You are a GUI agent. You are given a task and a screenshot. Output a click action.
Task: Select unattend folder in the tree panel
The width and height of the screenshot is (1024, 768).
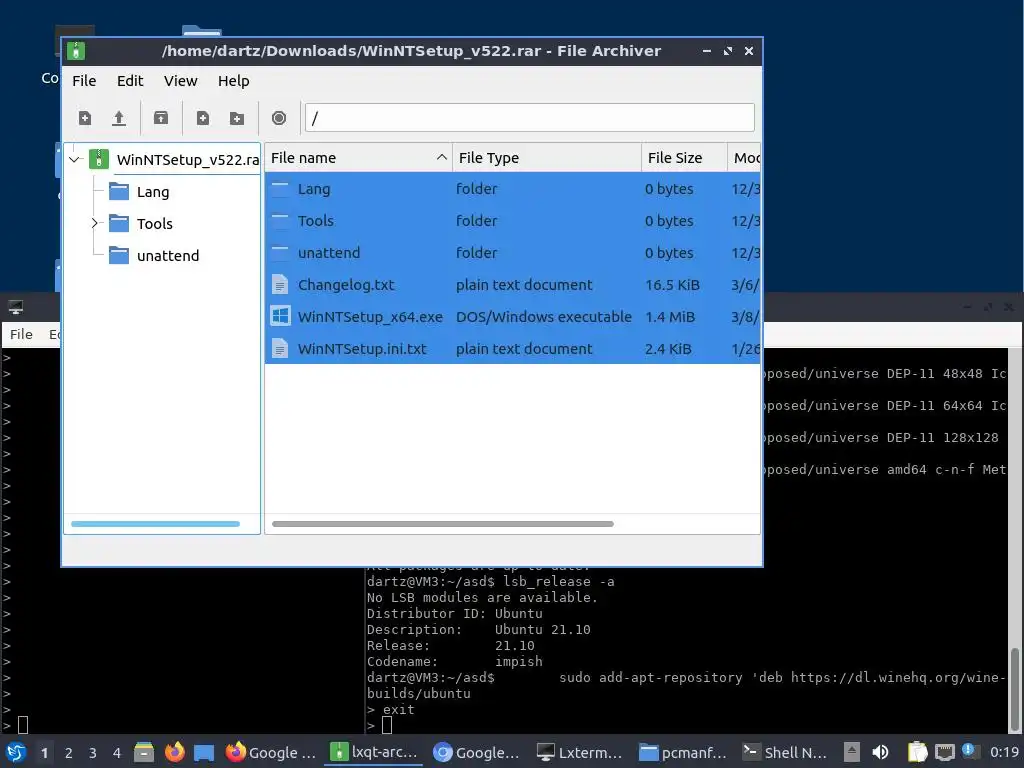coord(168,256)
